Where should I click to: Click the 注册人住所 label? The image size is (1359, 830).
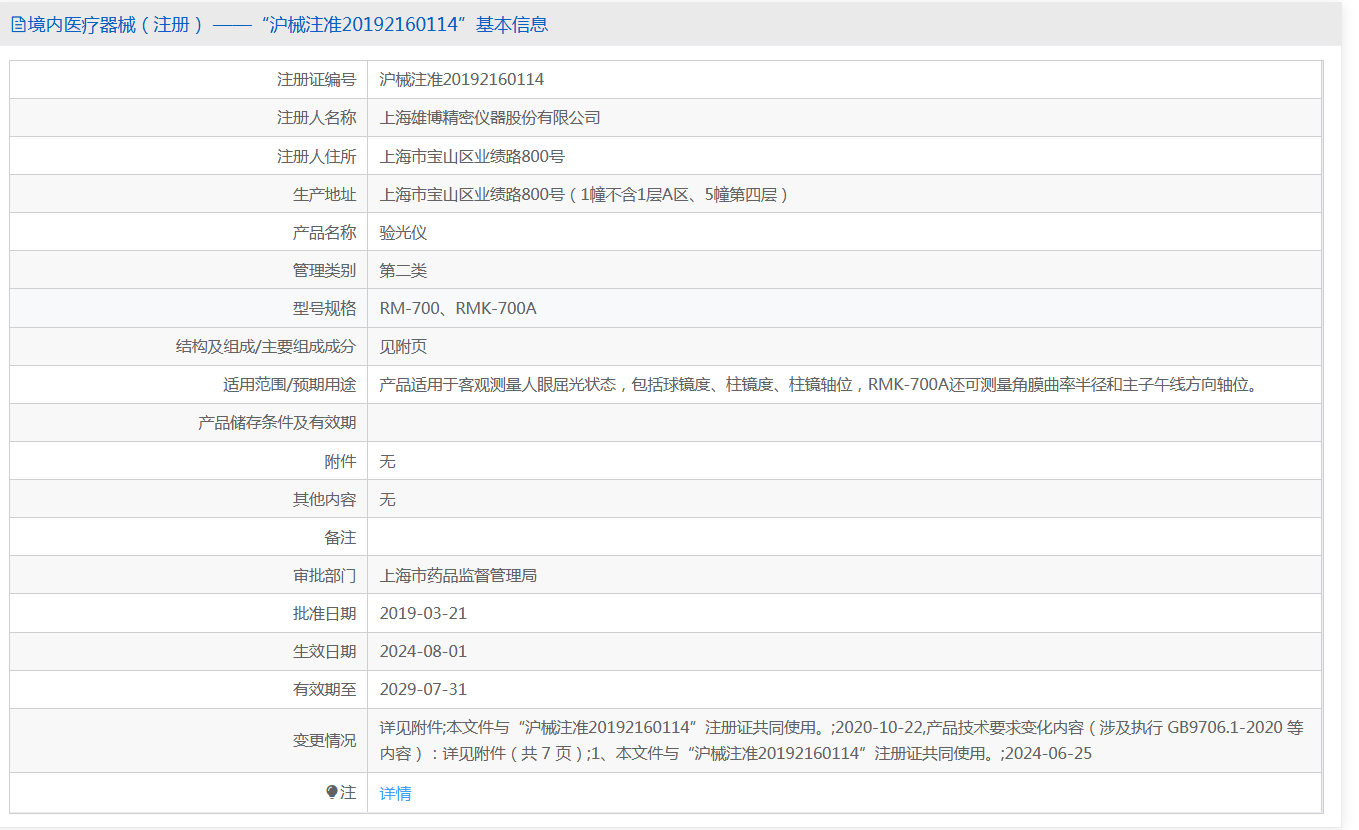click(x=316, y=156)
